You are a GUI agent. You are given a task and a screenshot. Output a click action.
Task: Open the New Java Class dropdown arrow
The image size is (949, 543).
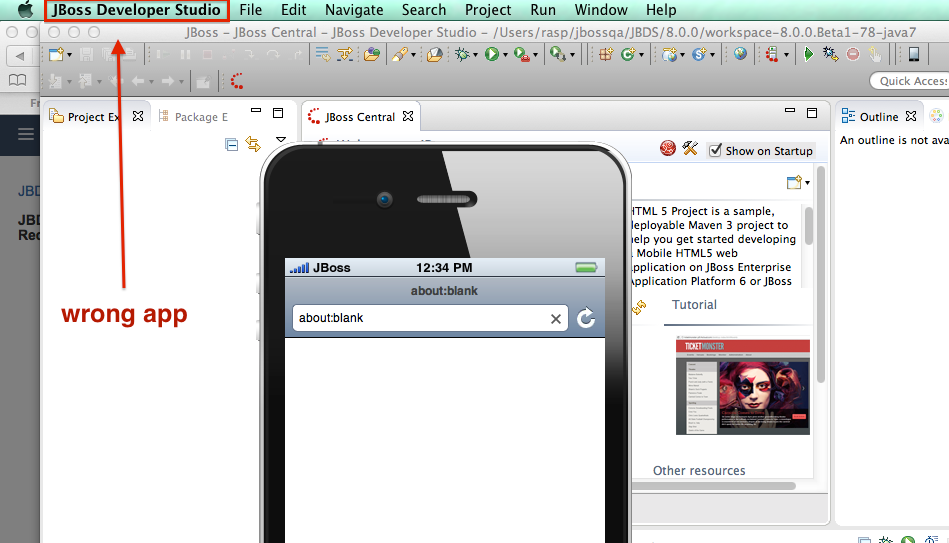[641, 55]
